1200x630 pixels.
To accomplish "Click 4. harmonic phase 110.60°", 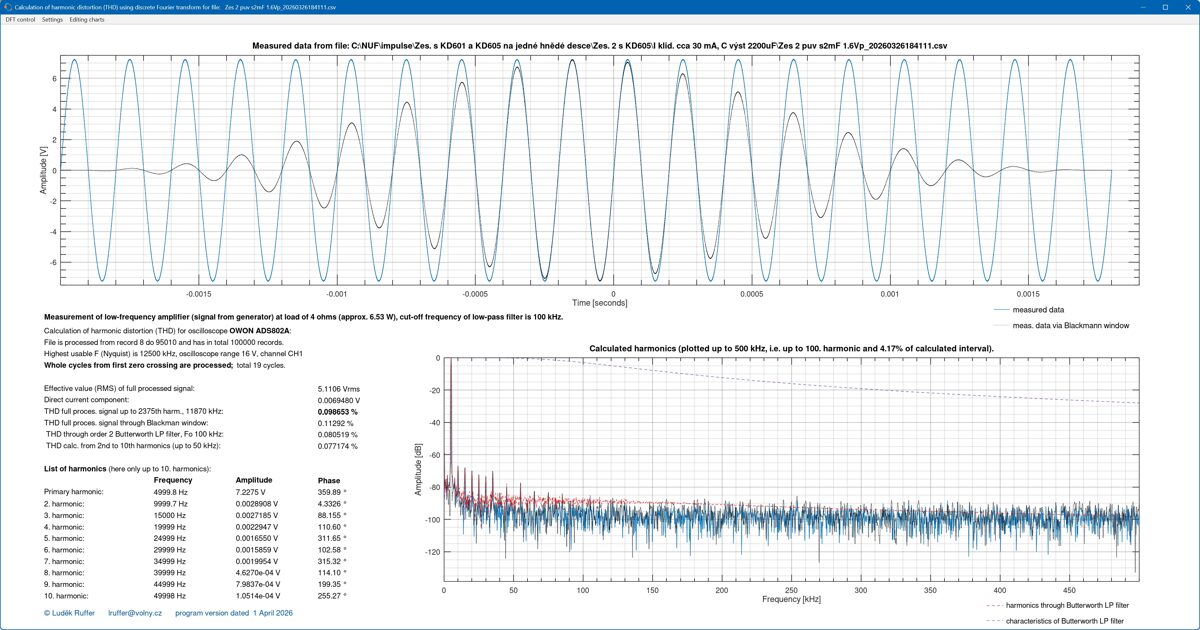I will coord(330,527).
